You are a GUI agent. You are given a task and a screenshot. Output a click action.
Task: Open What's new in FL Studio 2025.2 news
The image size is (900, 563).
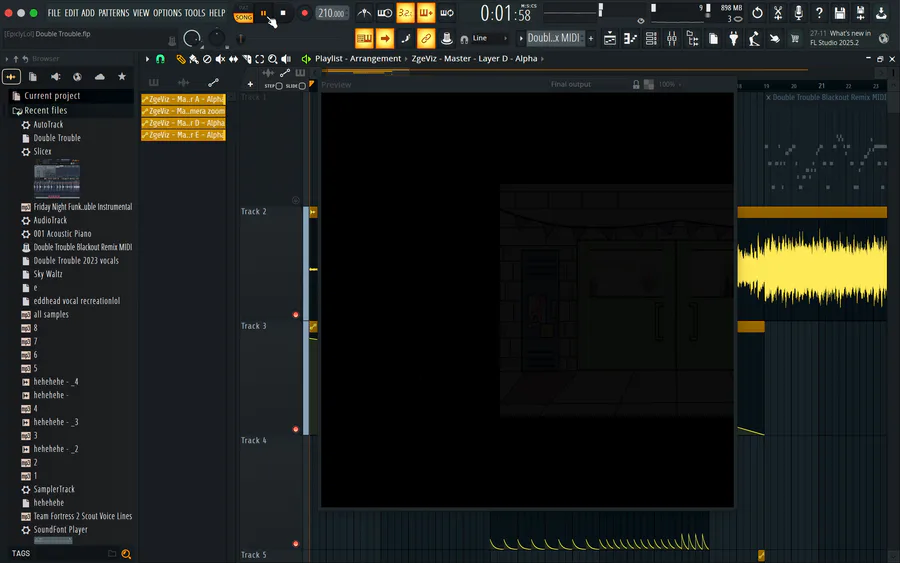(x=840, y=38)
